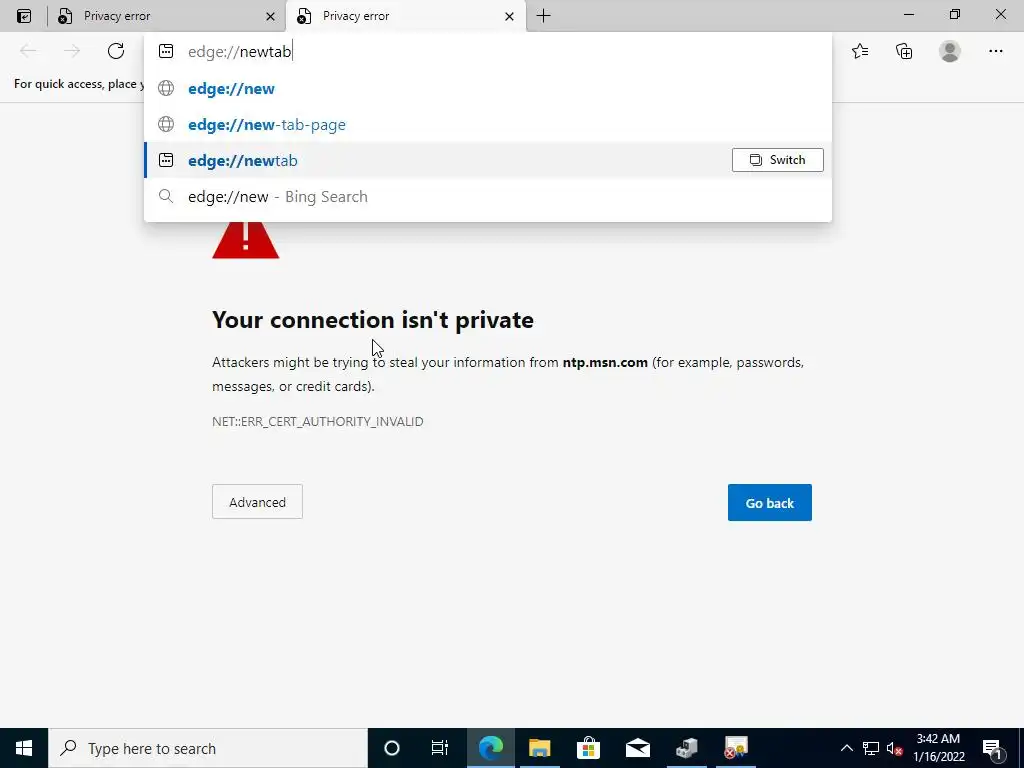Click the Go back button
The height and width of the screenshot is (768, 1024).
pos(769,502)
